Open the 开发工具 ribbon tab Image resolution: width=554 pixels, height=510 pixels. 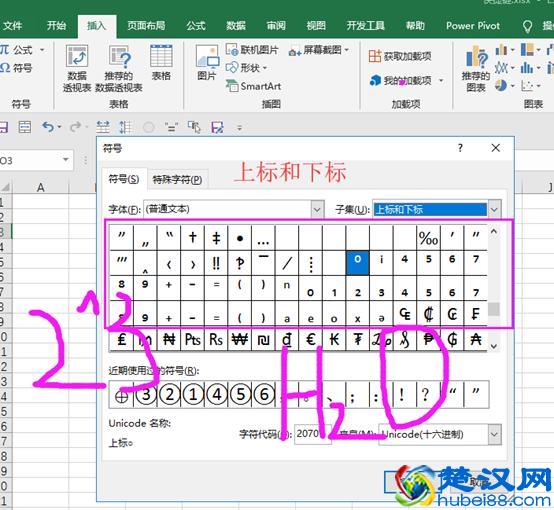click(x=366, y=25)
